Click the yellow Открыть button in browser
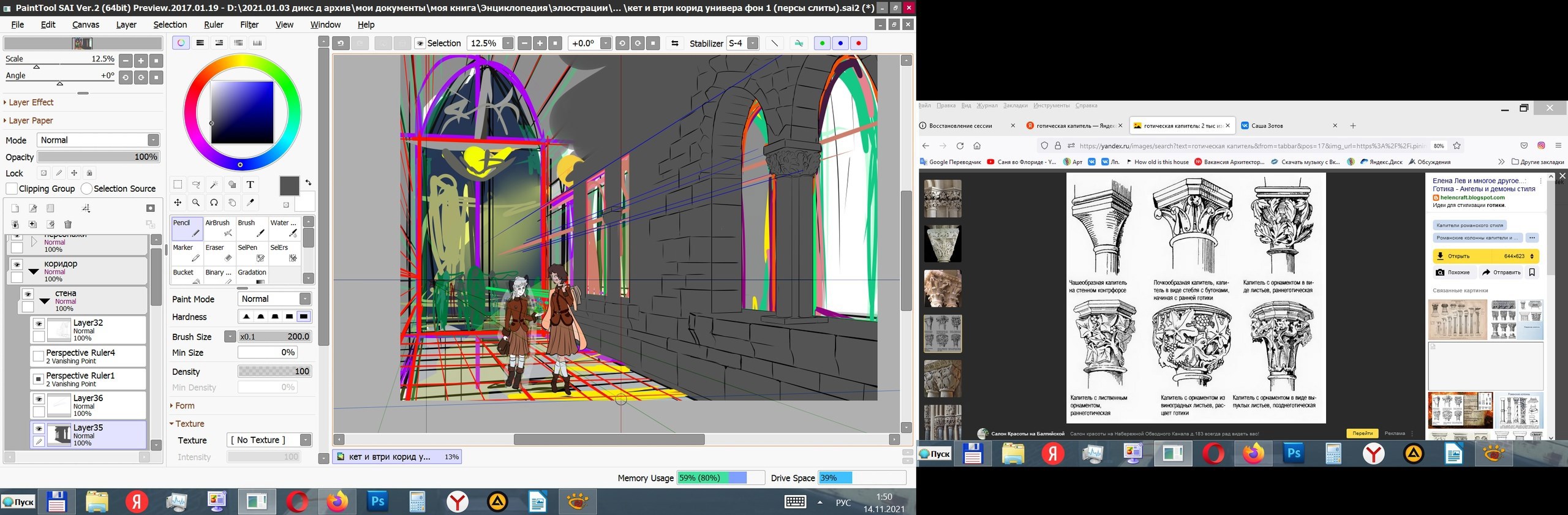1568x515 pixels. 1485,256
